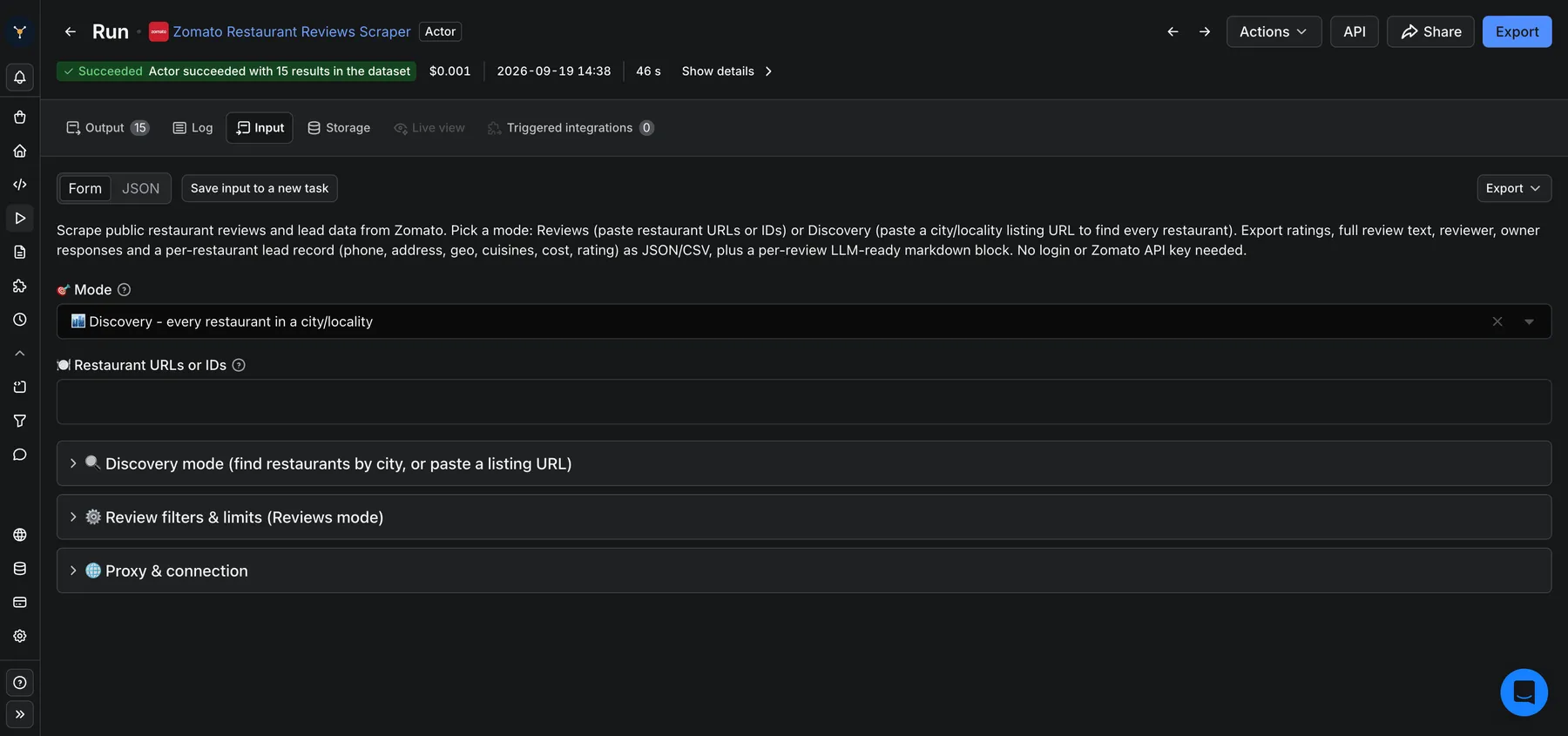Screen dimensions: 1568x736
Task: Open Settings gear in sidebar
Action: coord(19,636)
